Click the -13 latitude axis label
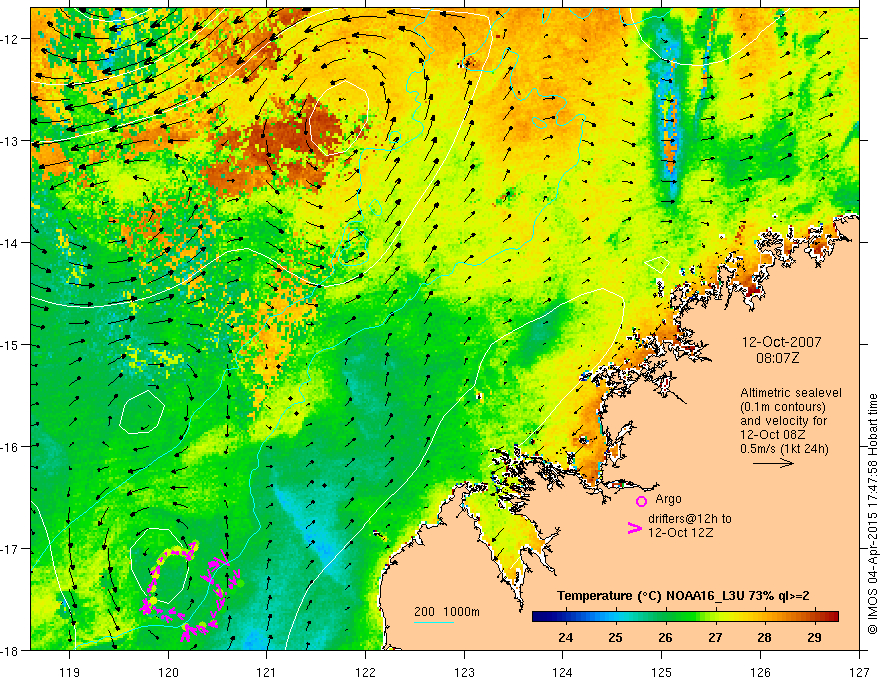 (x=11, y=141)
